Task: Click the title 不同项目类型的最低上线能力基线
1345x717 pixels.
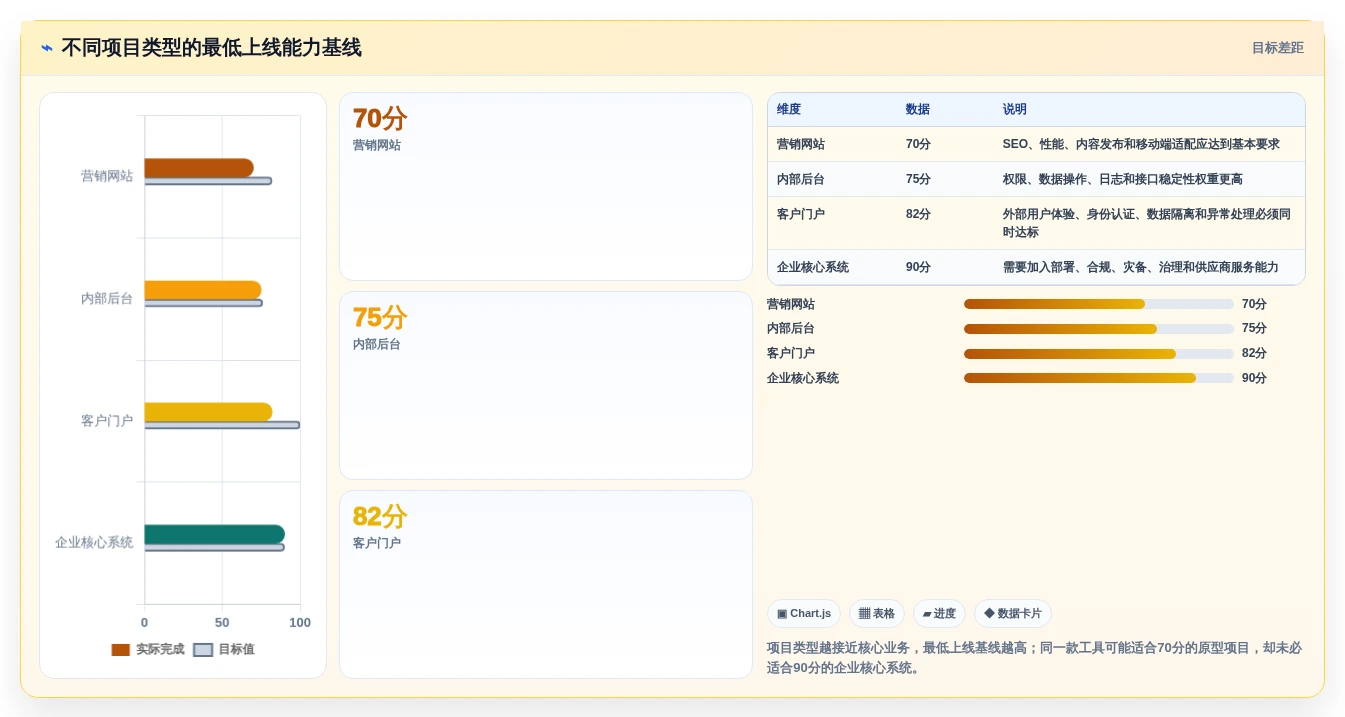Action: (211, 48)
